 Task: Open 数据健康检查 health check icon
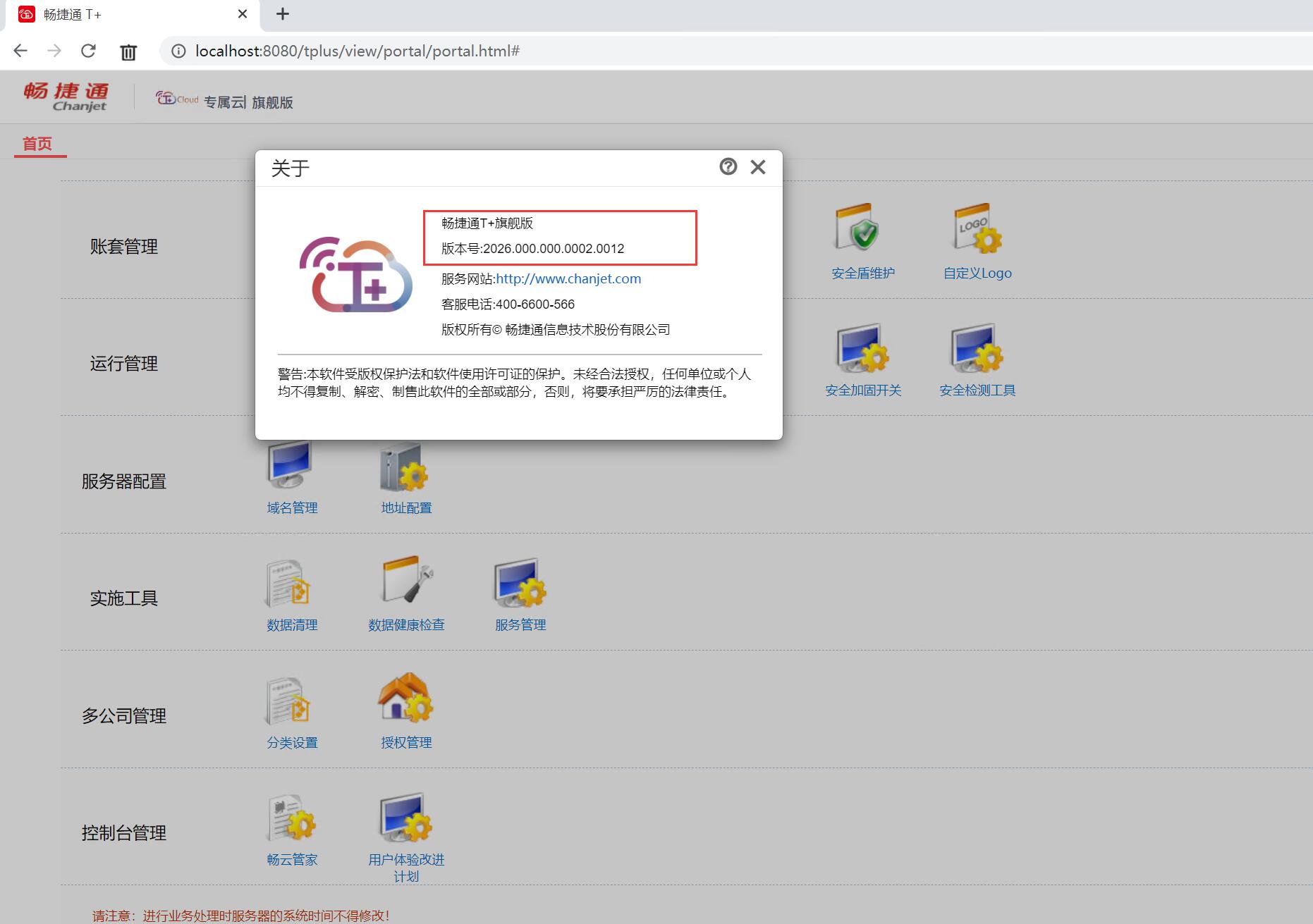click(405, 582)
